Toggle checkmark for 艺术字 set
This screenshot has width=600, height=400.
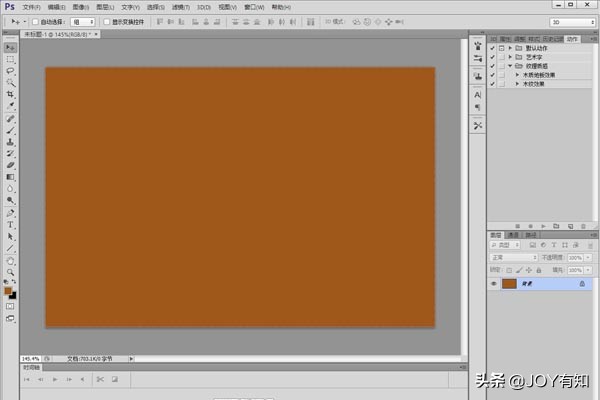pos(492,57)
